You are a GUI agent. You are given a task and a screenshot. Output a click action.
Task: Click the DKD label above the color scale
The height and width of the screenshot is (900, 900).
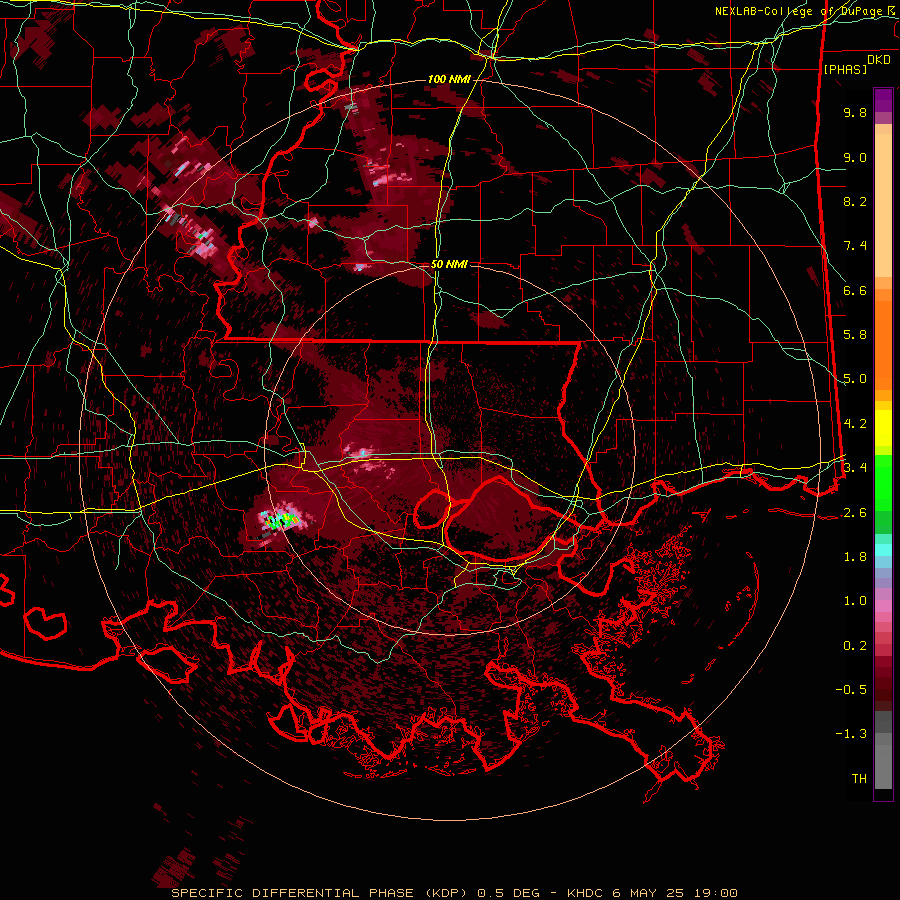coord(879,60)
